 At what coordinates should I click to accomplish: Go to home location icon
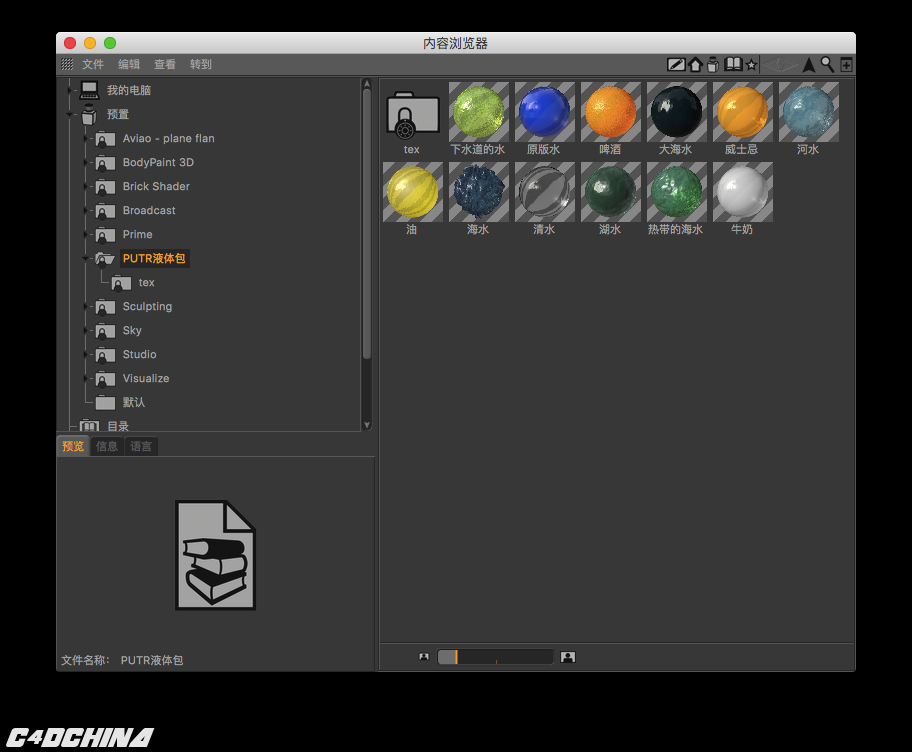tap(696, 65)
